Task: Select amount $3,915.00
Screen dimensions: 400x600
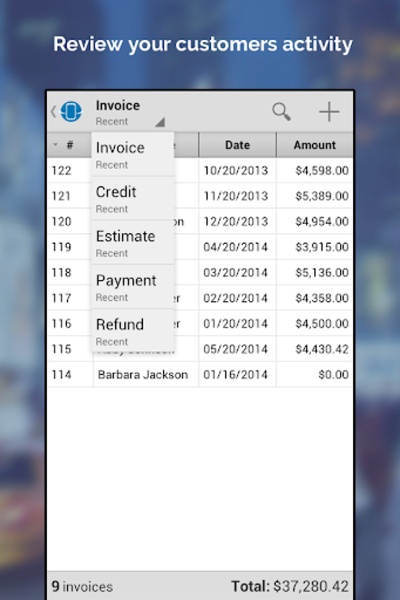Action: [322, 247]
